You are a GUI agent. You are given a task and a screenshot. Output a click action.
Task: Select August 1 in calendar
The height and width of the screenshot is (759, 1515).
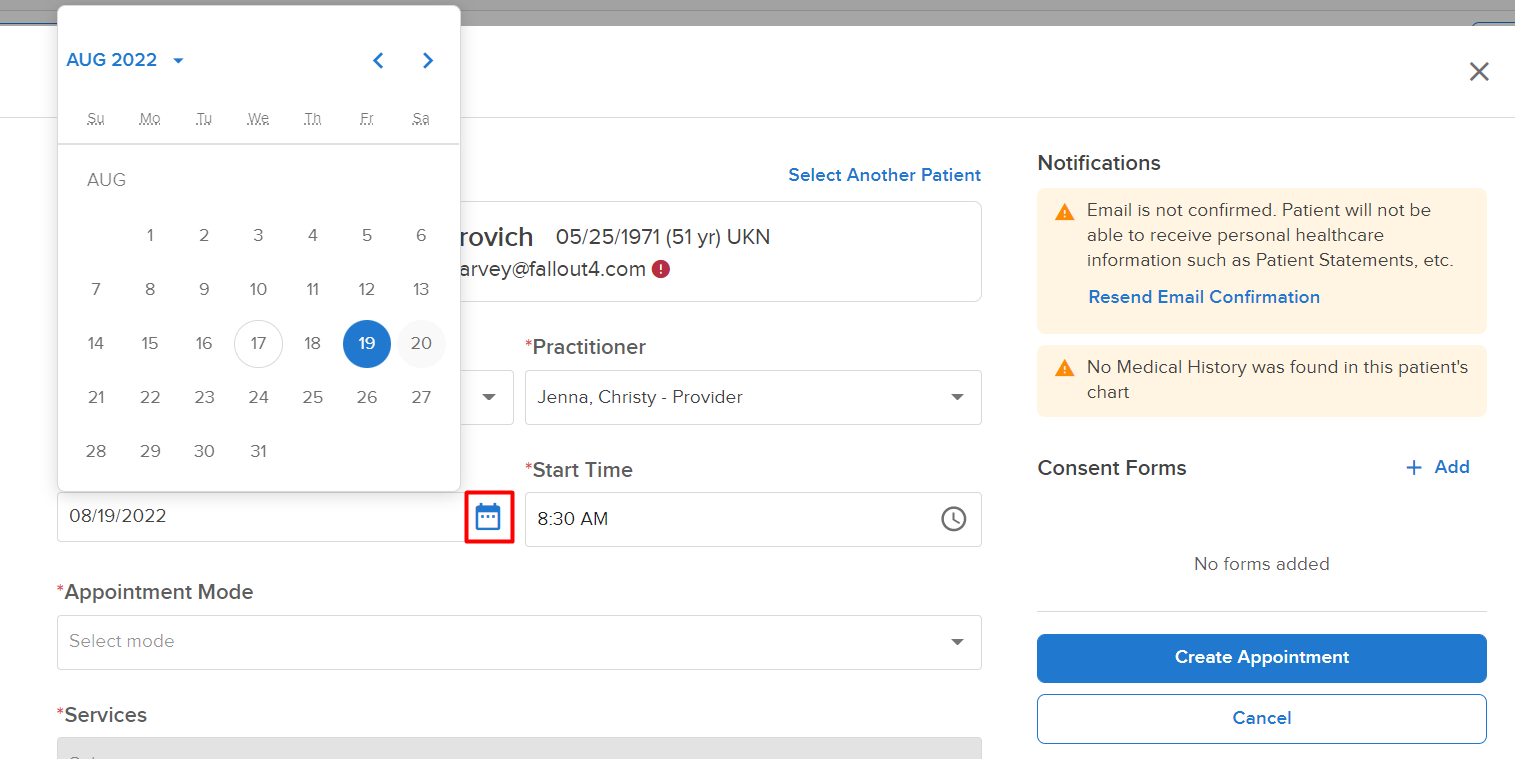point(150,236)
